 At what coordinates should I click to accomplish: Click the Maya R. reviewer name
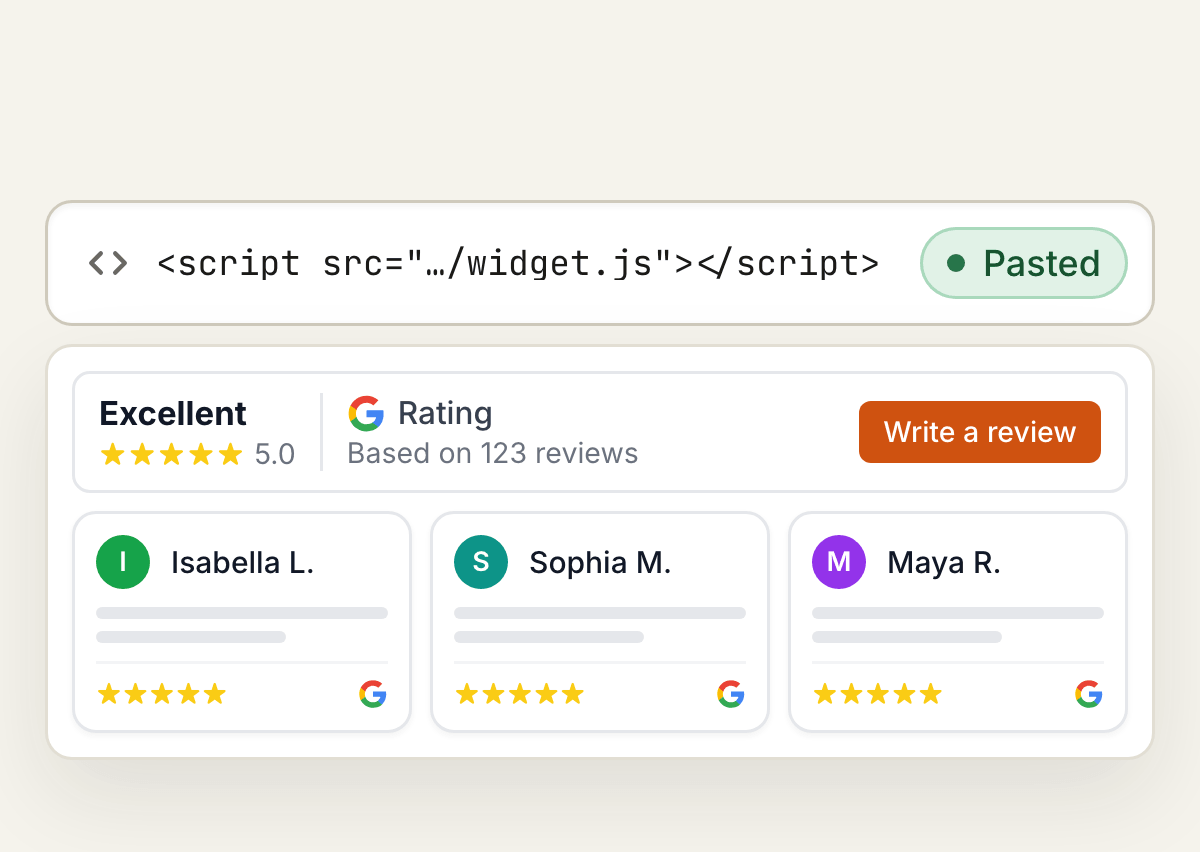[944, 562]
